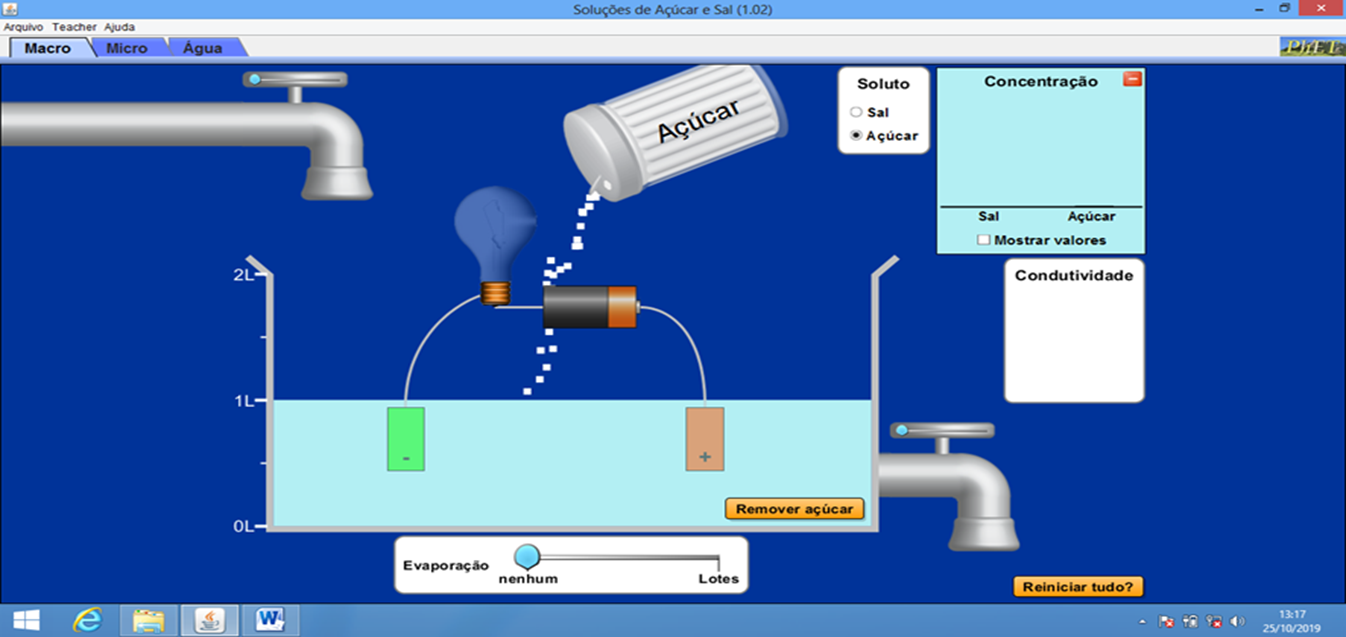This screenshot has width=1346, height=637.
Task: Select the Açúcar solute radio button
Action: 856,136
